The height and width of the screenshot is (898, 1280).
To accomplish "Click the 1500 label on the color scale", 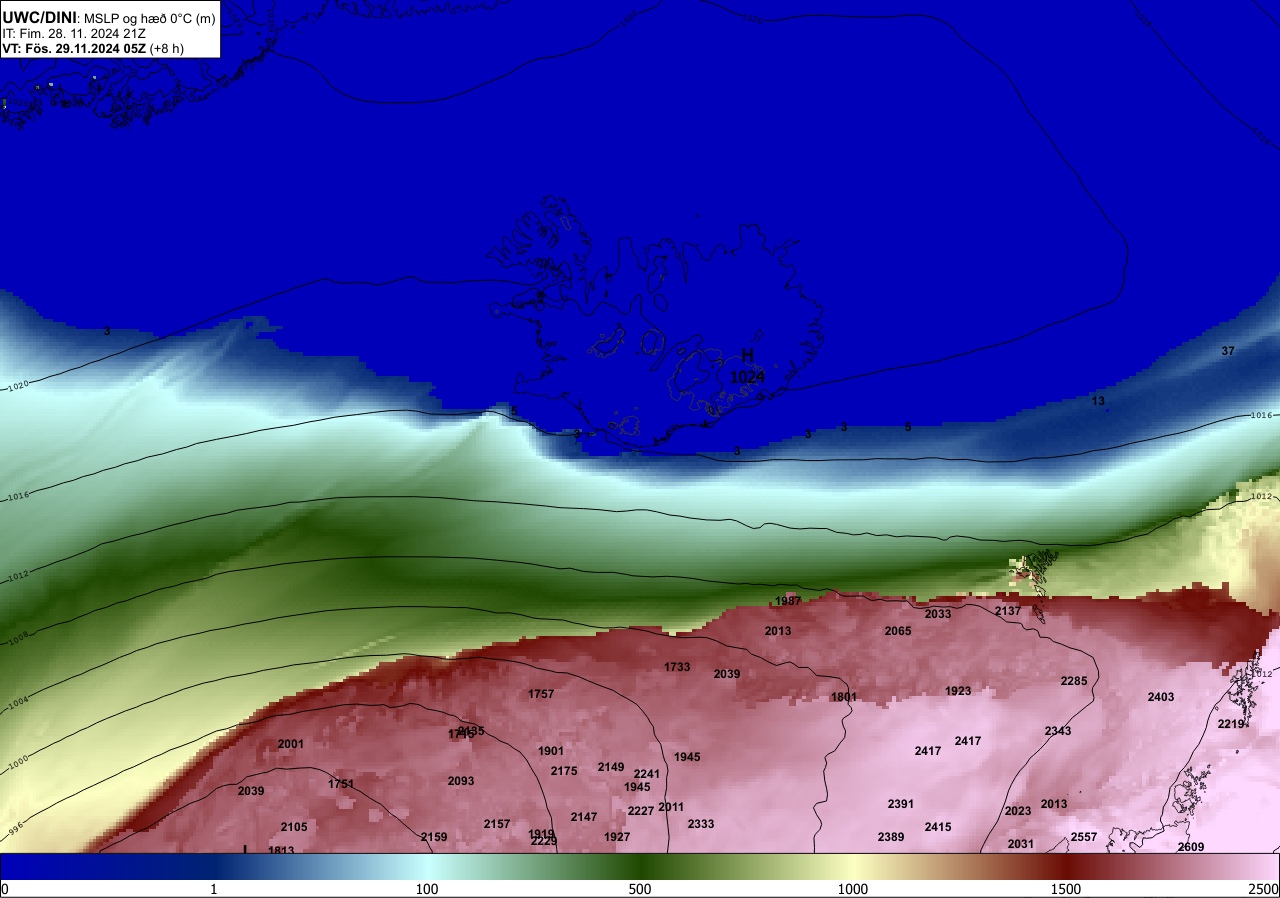I will (1066, 889).
